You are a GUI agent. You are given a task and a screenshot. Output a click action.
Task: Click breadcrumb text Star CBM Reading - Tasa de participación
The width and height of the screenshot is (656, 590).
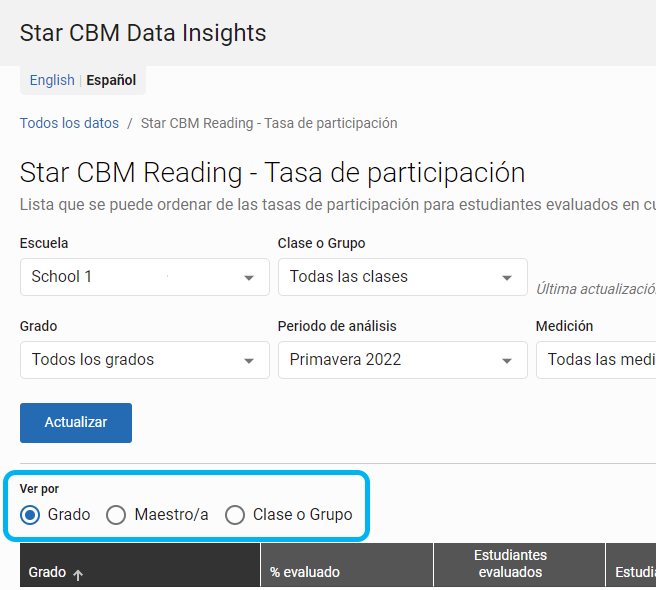tap(269, 123)
